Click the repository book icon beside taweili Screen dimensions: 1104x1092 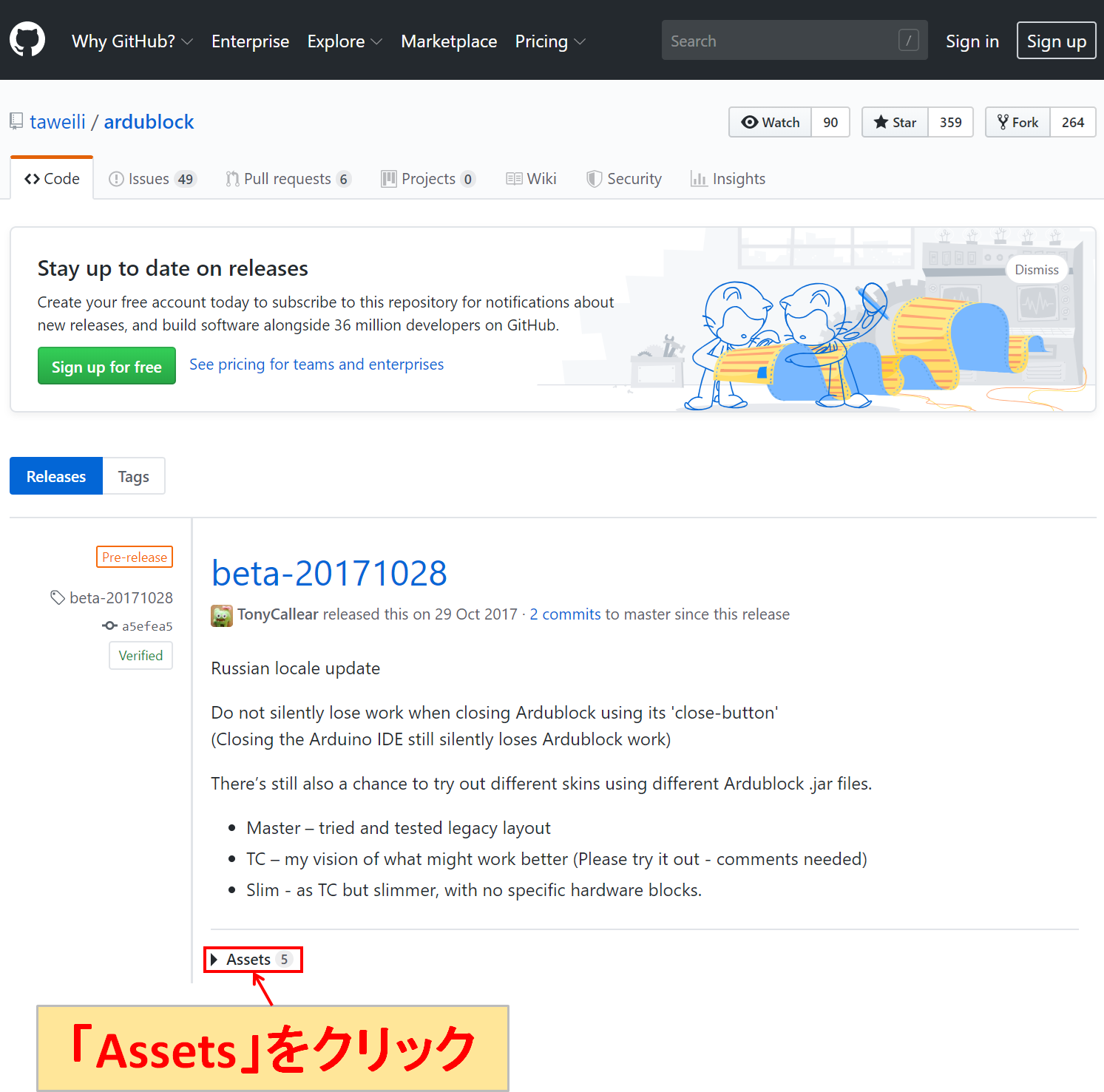pyautogui.click(x=16, y=121)
